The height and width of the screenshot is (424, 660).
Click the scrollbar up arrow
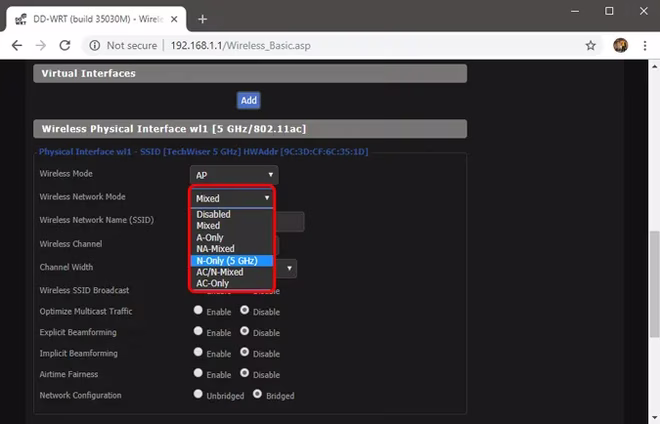pos(654,67)
